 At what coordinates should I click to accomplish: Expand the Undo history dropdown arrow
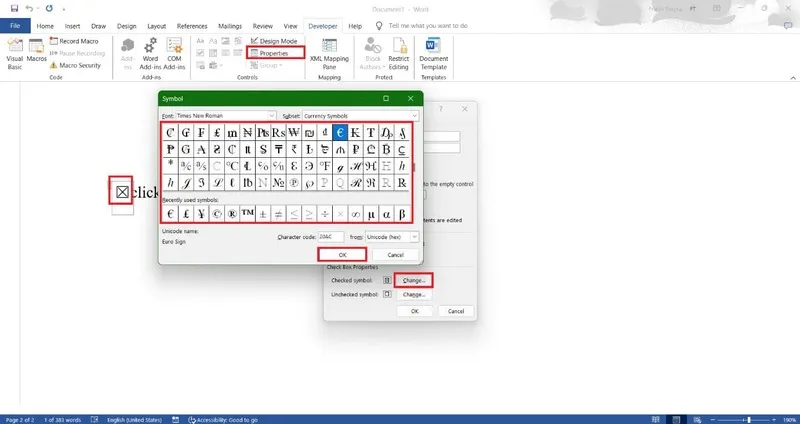click(x=38, y=9)
